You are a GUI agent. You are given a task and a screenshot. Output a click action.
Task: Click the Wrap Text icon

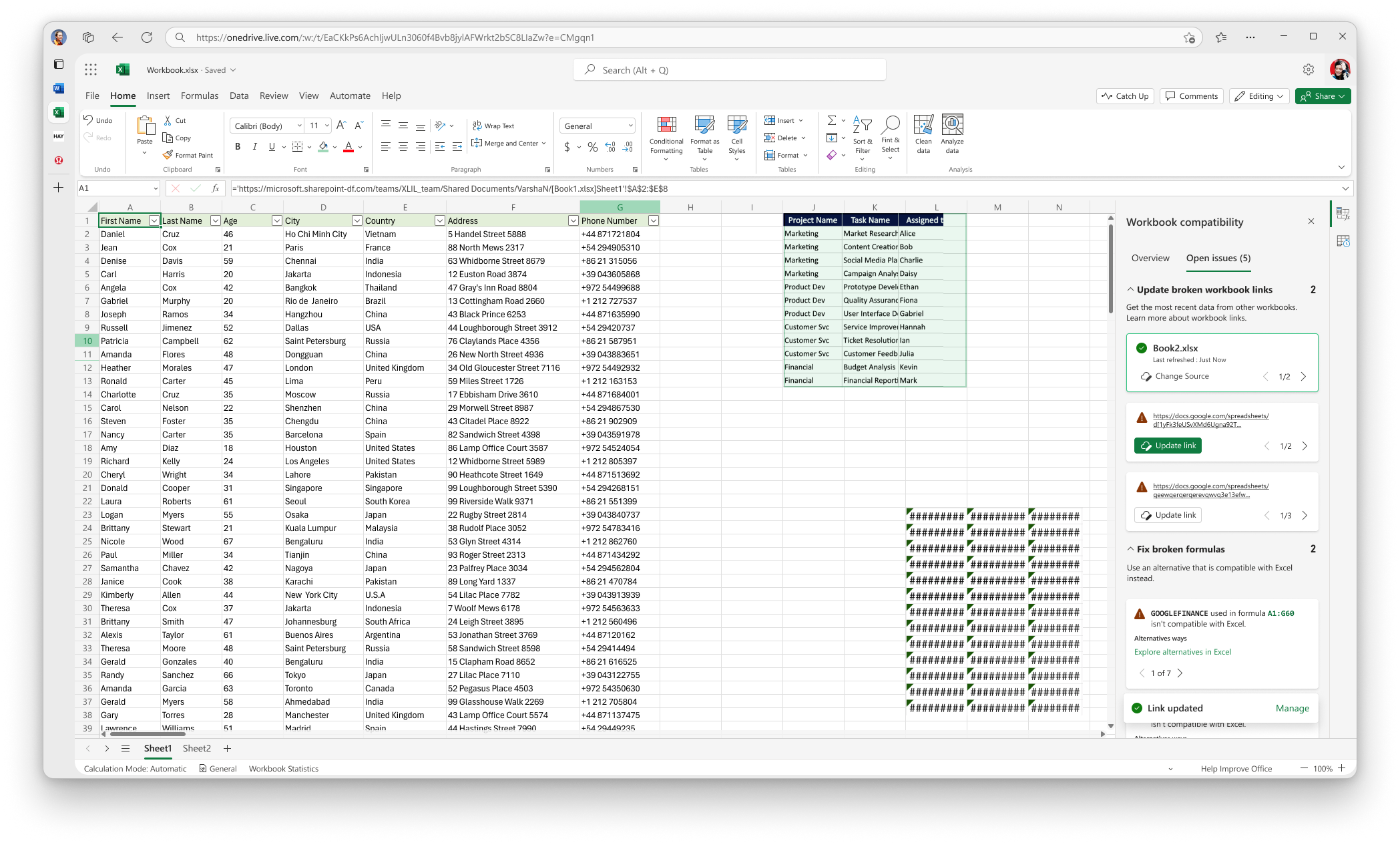(494, 126)
